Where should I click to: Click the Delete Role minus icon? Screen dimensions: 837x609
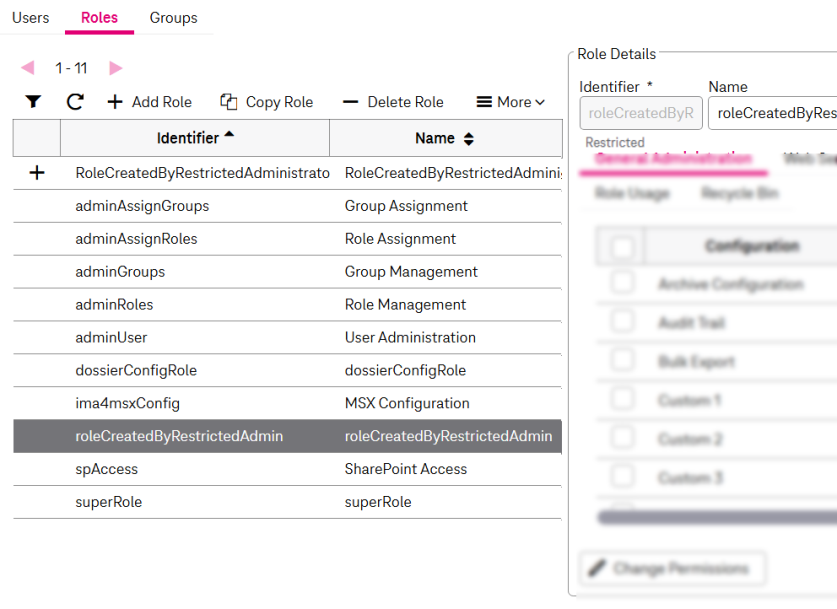pos(350,102)
